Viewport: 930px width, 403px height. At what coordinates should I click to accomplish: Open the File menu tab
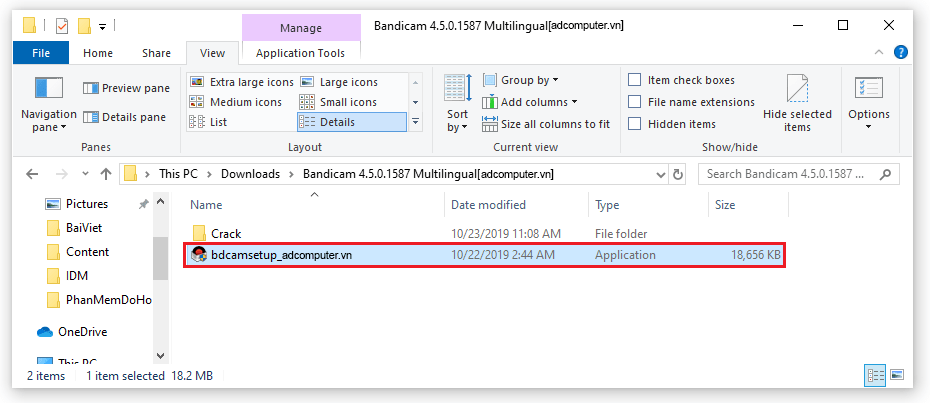coord(42,53)
